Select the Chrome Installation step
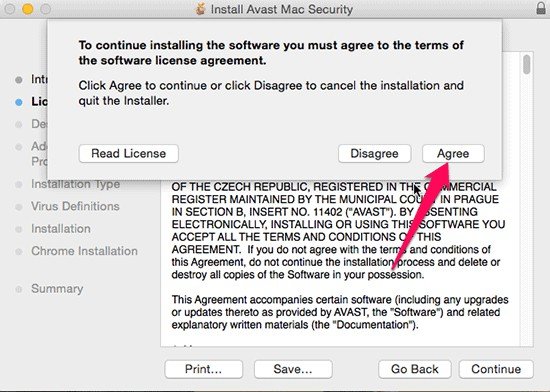The width and height of the screenshot is (550, 392). (84, 251)
